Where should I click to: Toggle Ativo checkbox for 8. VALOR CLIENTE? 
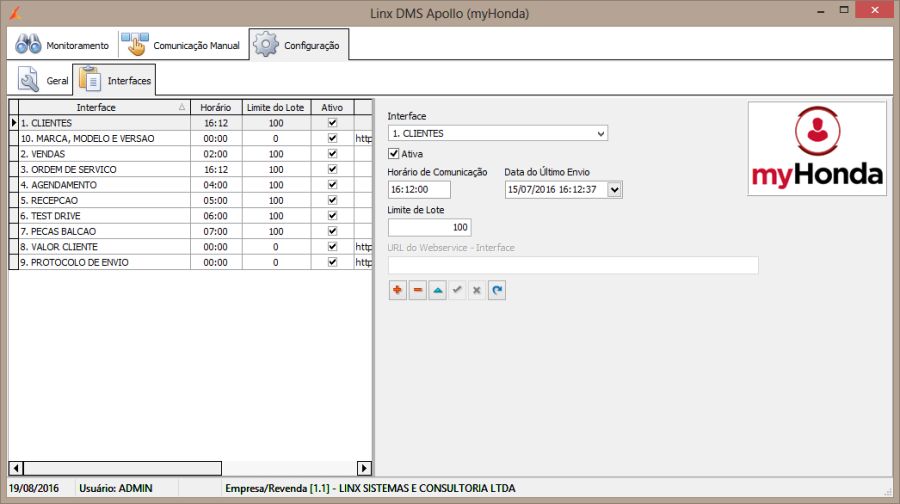pyautogui.click(x=332, y=247)
